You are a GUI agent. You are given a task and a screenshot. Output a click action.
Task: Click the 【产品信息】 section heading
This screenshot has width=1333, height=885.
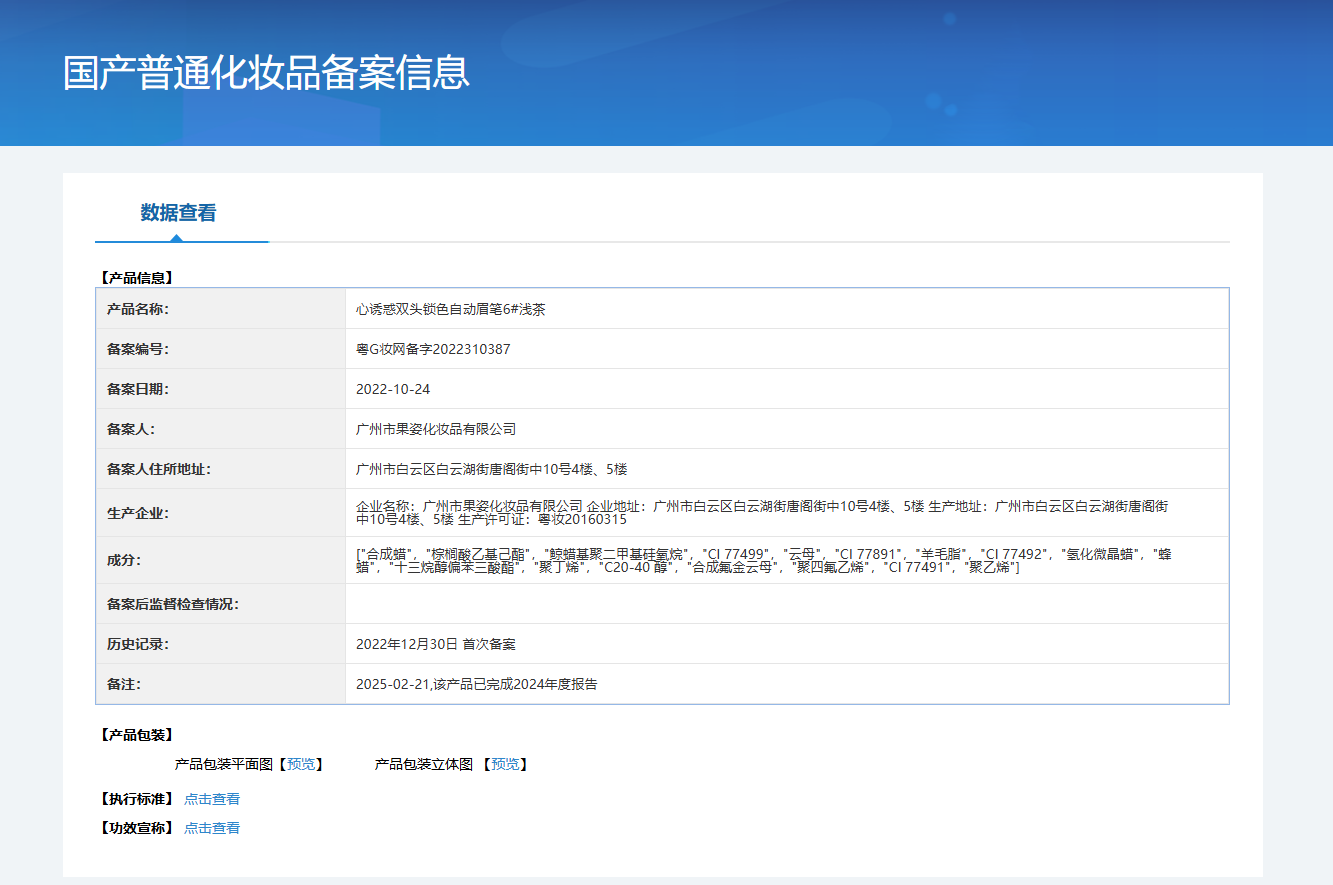(x=136, y=278)
